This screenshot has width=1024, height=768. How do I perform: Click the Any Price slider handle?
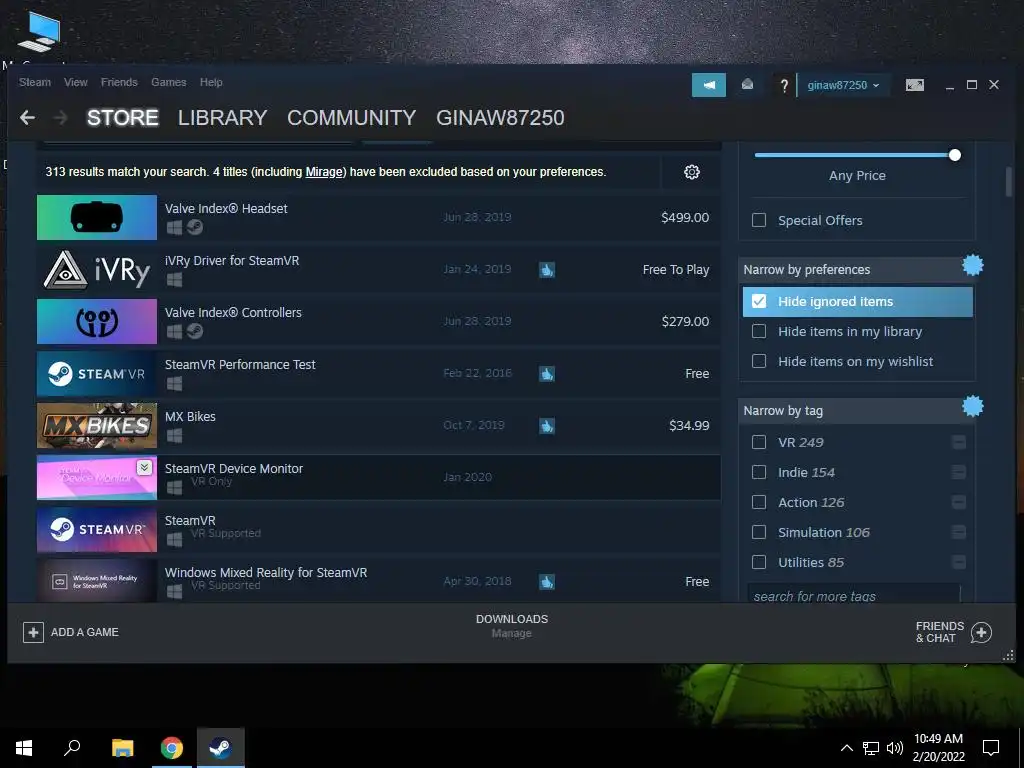tap(955, 155)
